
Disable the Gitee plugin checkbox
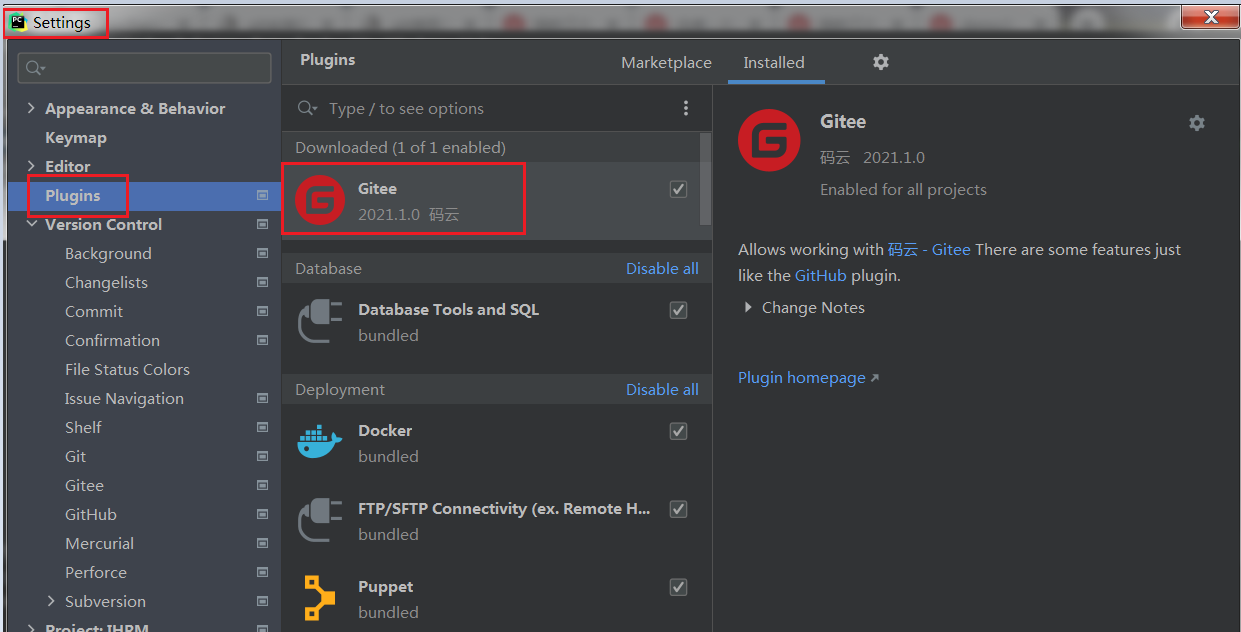[x=678, y=189]
